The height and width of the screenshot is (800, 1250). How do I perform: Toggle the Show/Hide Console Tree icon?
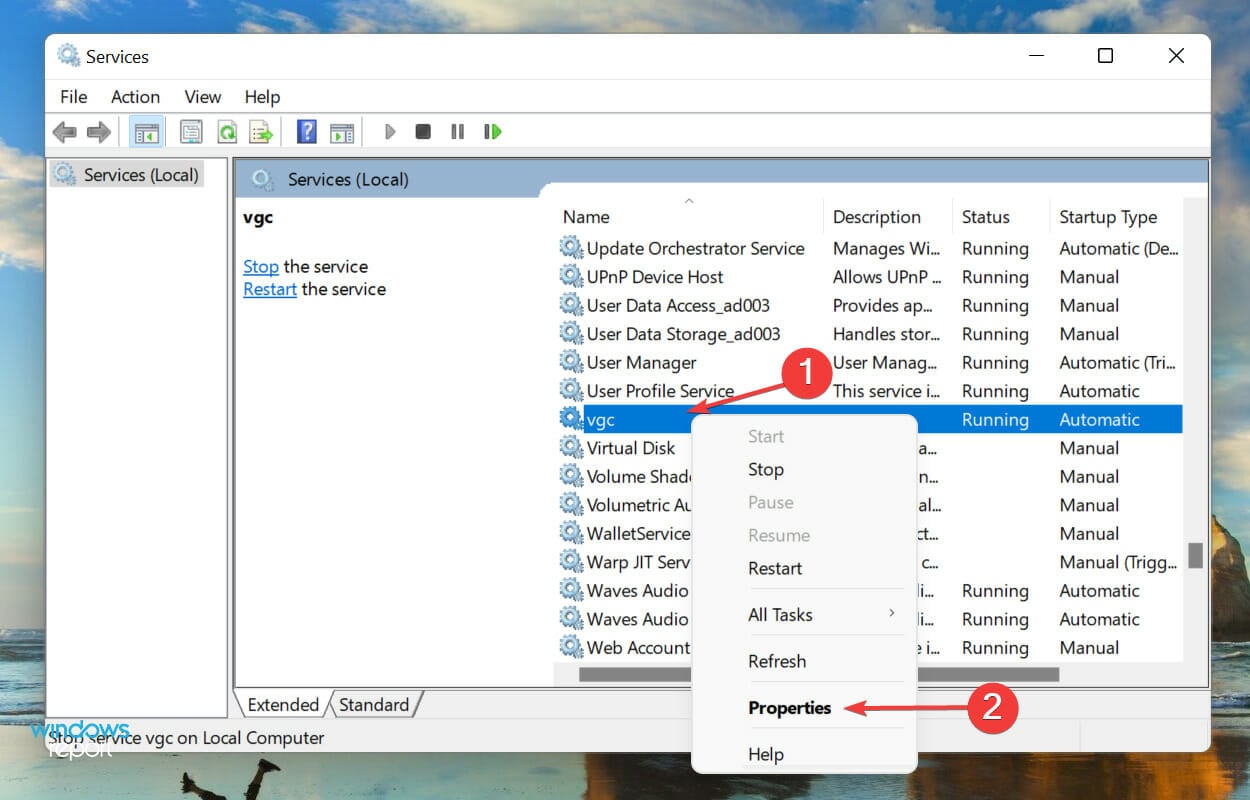[x=146, y=132]
